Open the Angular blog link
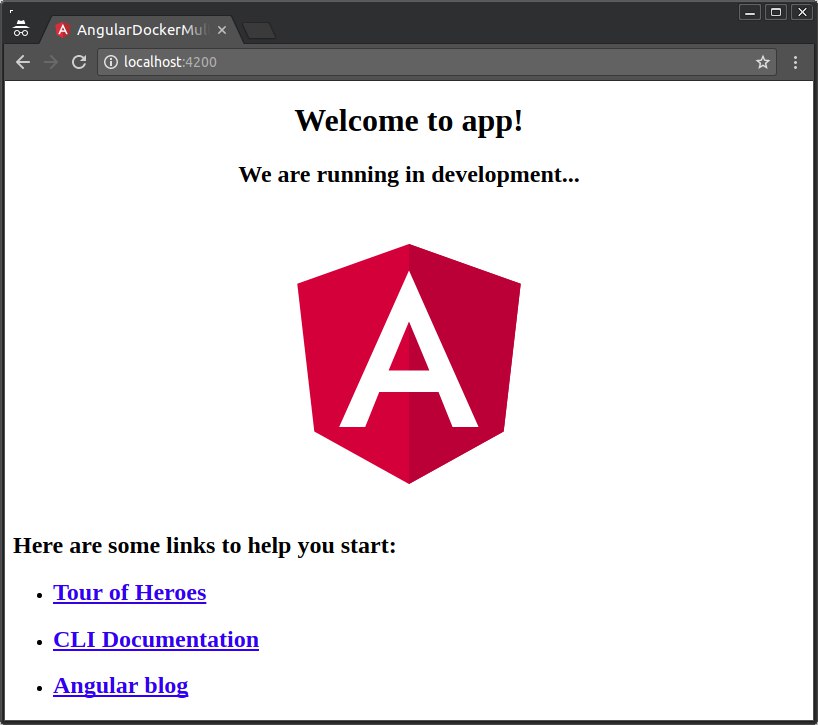 (121, 686)
